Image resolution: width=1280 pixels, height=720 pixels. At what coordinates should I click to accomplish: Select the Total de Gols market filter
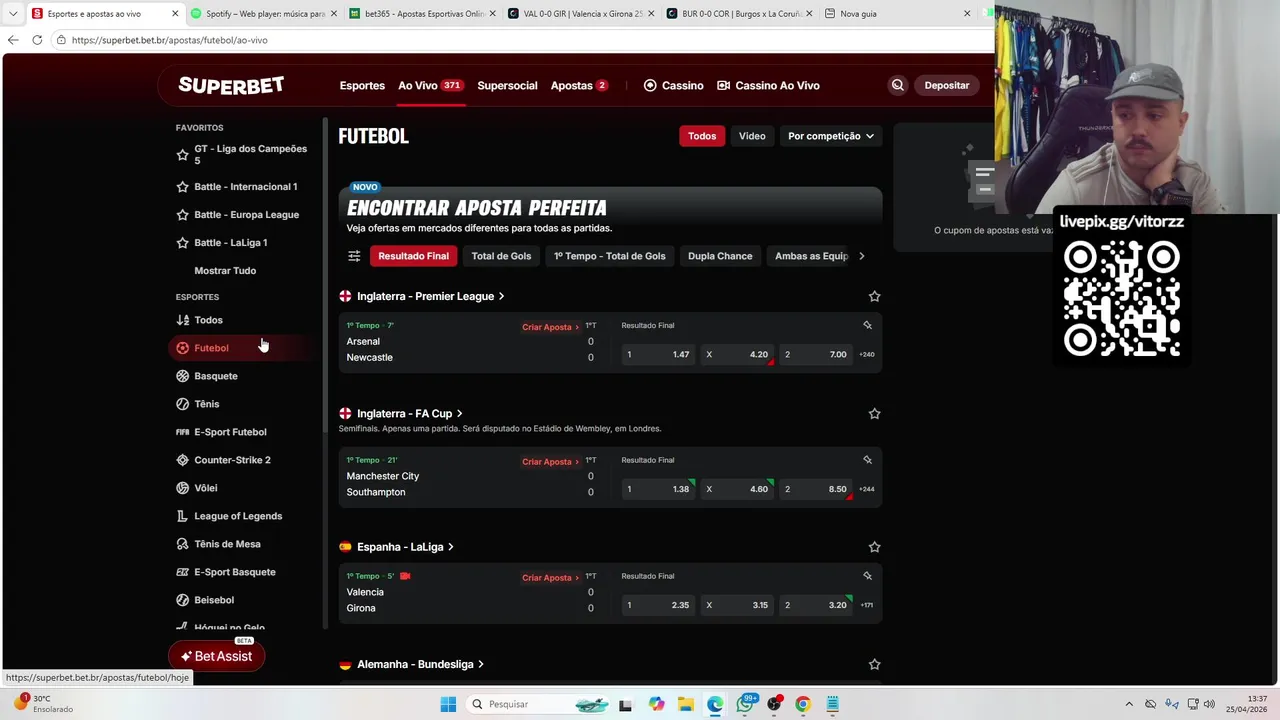[x=501, y=256]
